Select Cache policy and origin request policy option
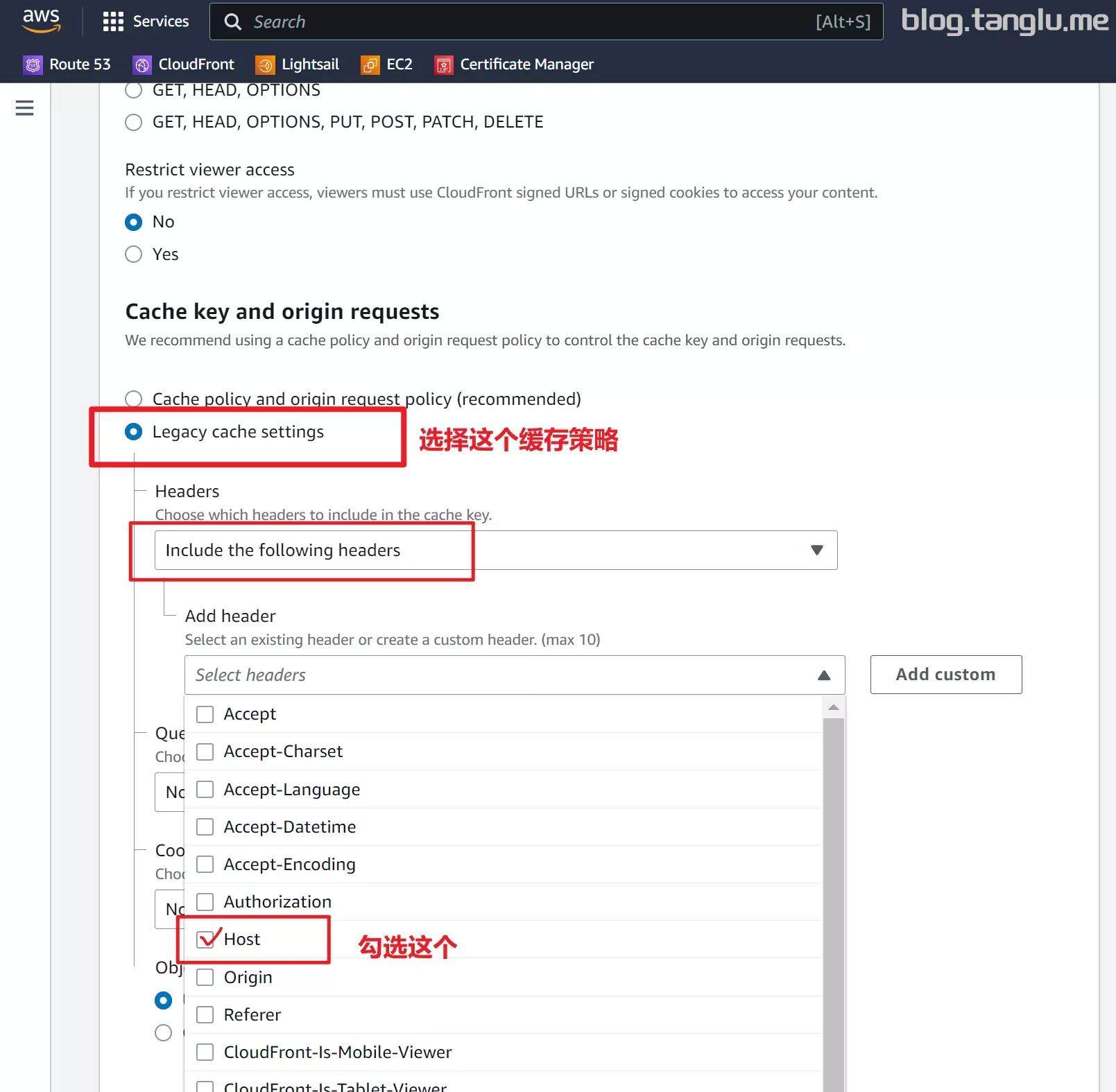Image resolution: width=1116 pixels, height=1092 pixels. [x=133, y=399]
